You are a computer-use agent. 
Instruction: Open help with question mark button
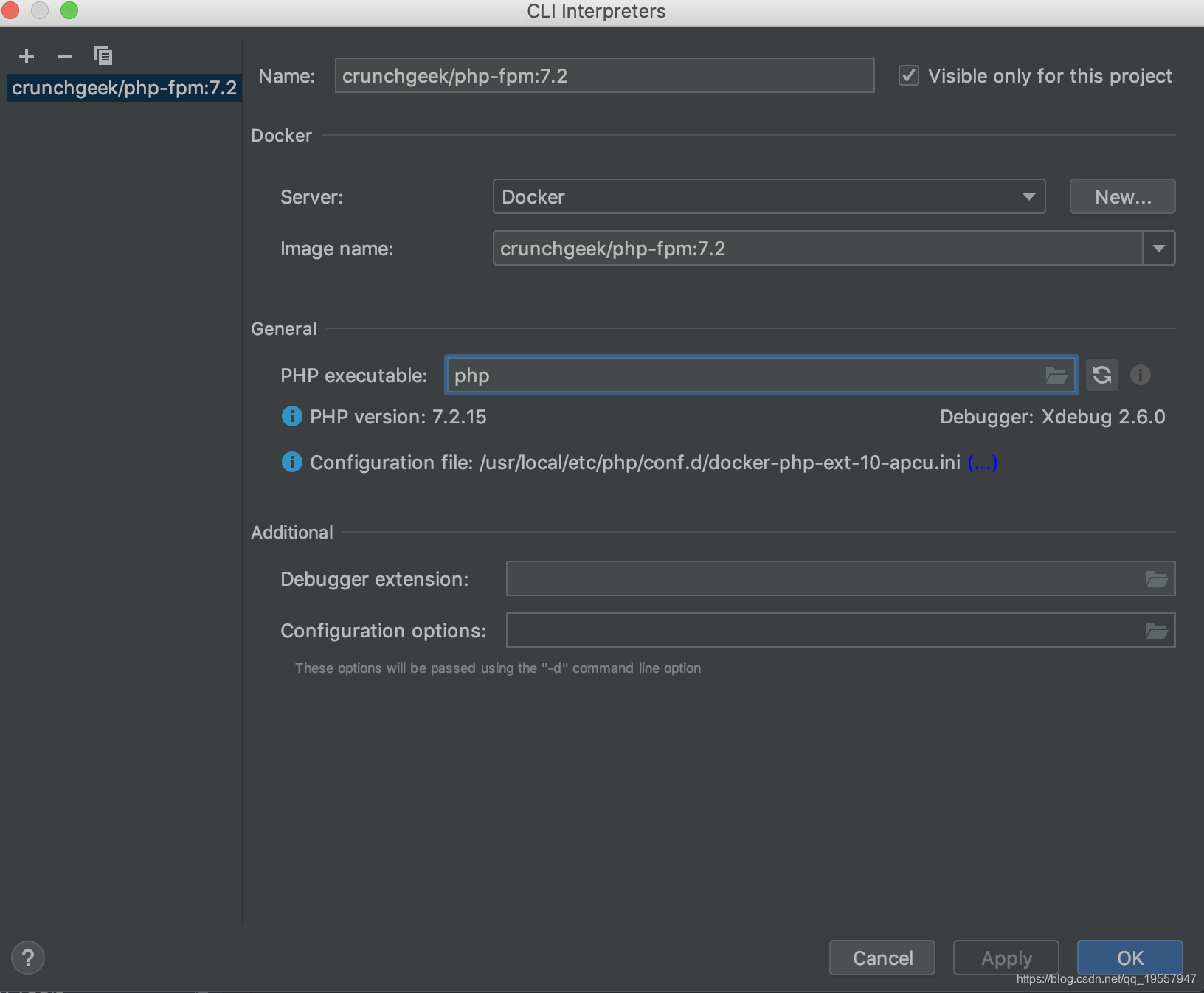pos(28,958)
